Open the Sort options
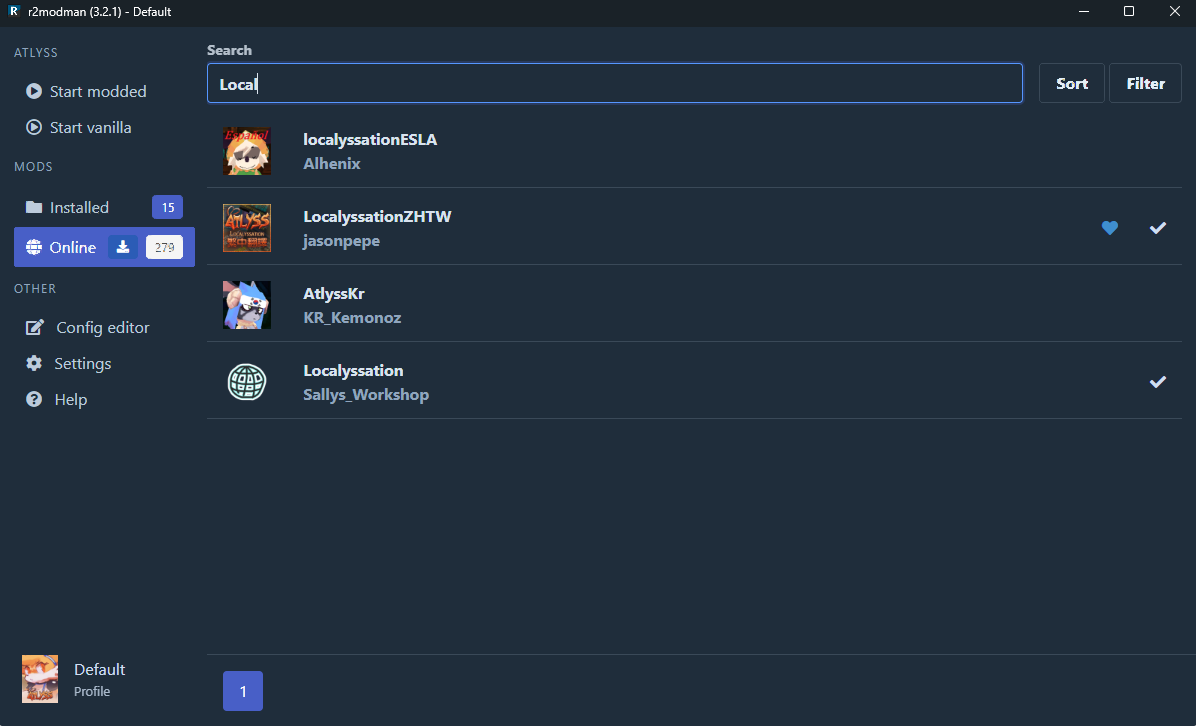 click(1072, 83)
